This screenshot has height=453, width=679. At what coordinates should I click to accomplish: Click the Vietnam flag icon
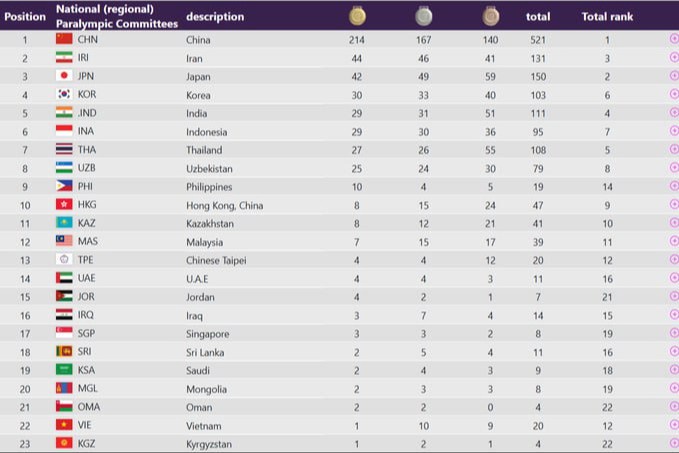point(64,425)
